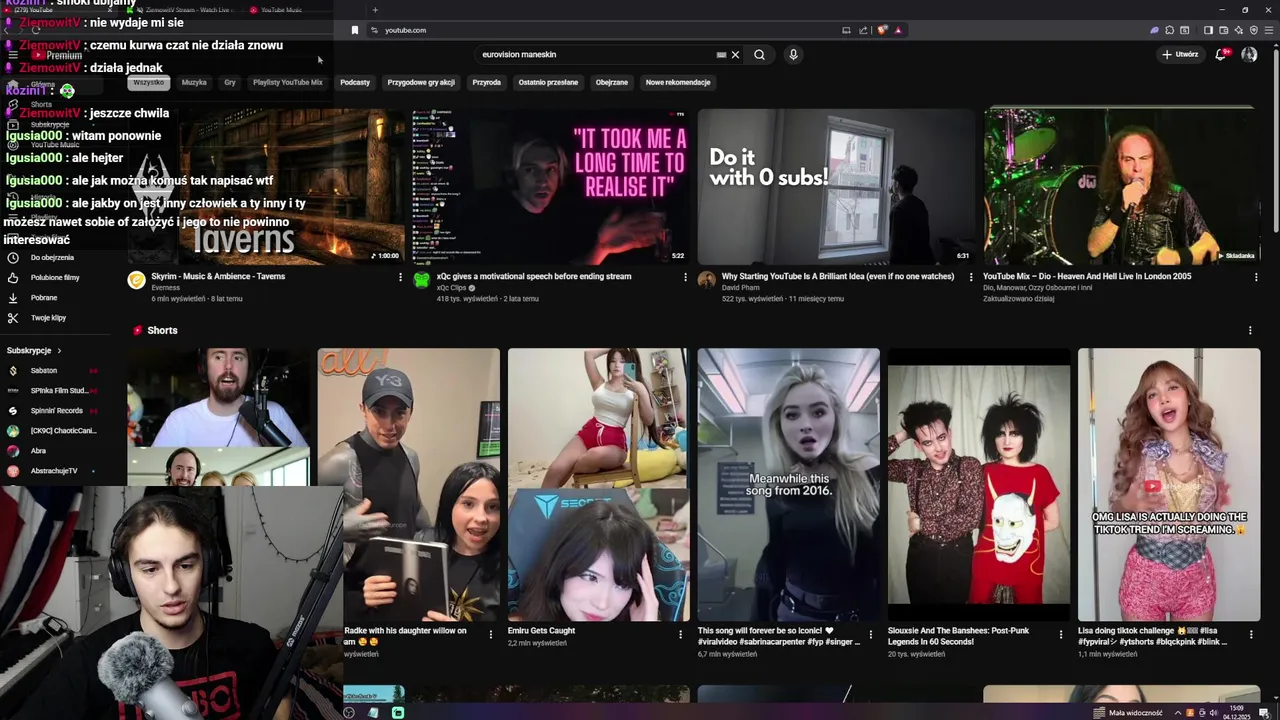Expand the system tray hidden icons arrow
Screen dimensions: 1280x720
pyautogui.click(x=1176, y=713)
